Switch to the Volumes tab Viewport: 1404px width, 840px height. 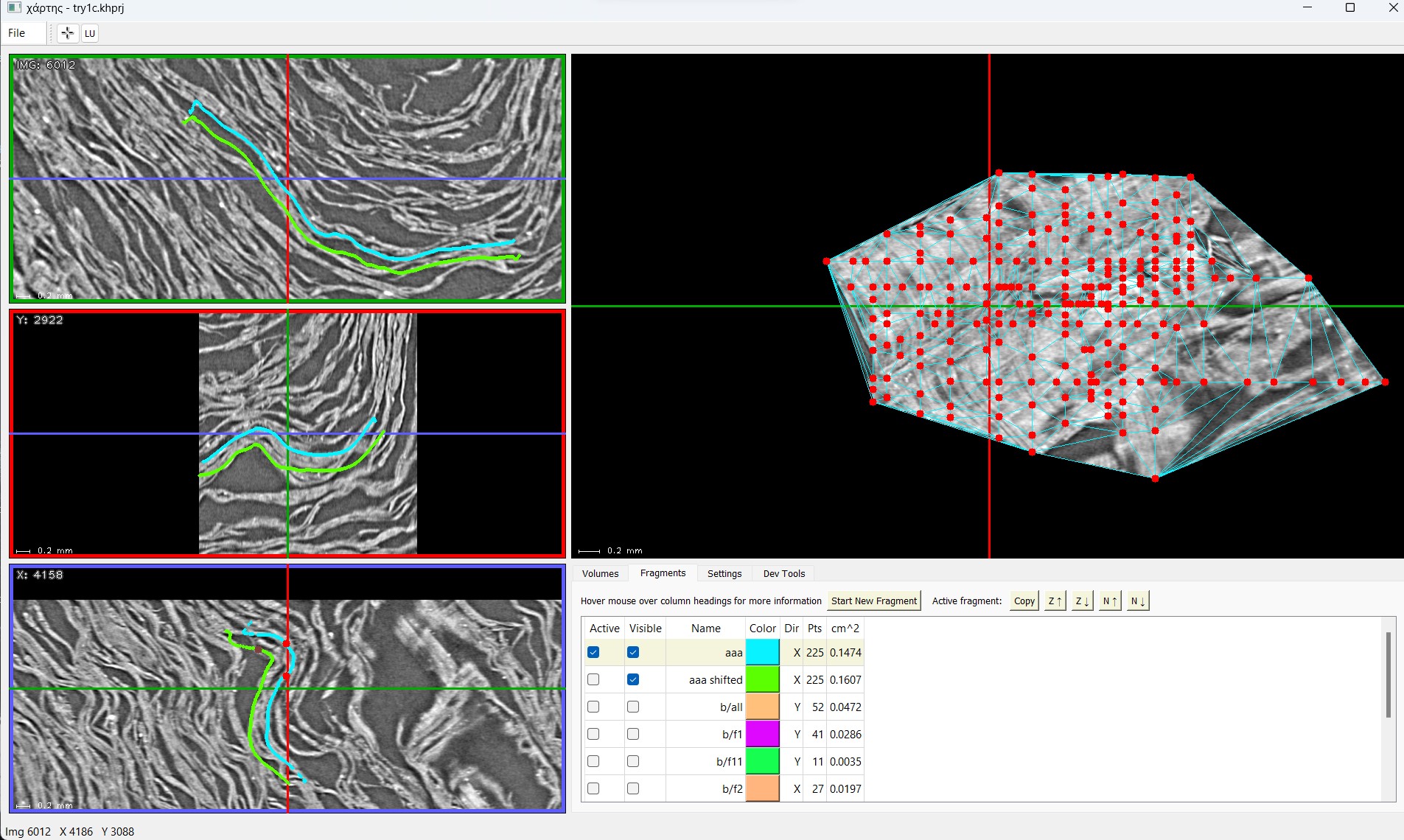click(601, 574)
